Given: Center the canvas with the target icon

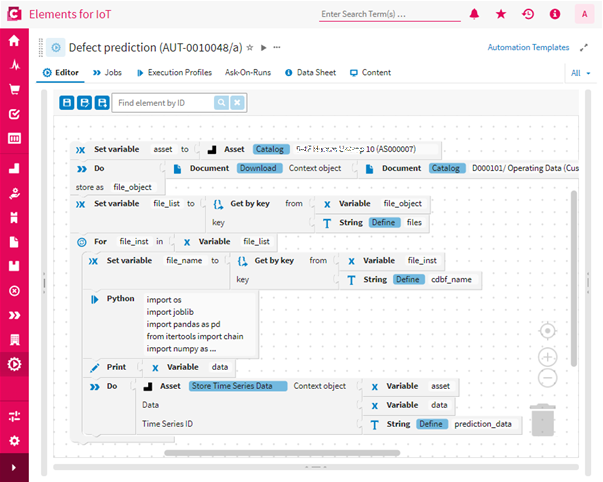Looking at the screenshot, I should pyautogui.click(x=548, y=331).
